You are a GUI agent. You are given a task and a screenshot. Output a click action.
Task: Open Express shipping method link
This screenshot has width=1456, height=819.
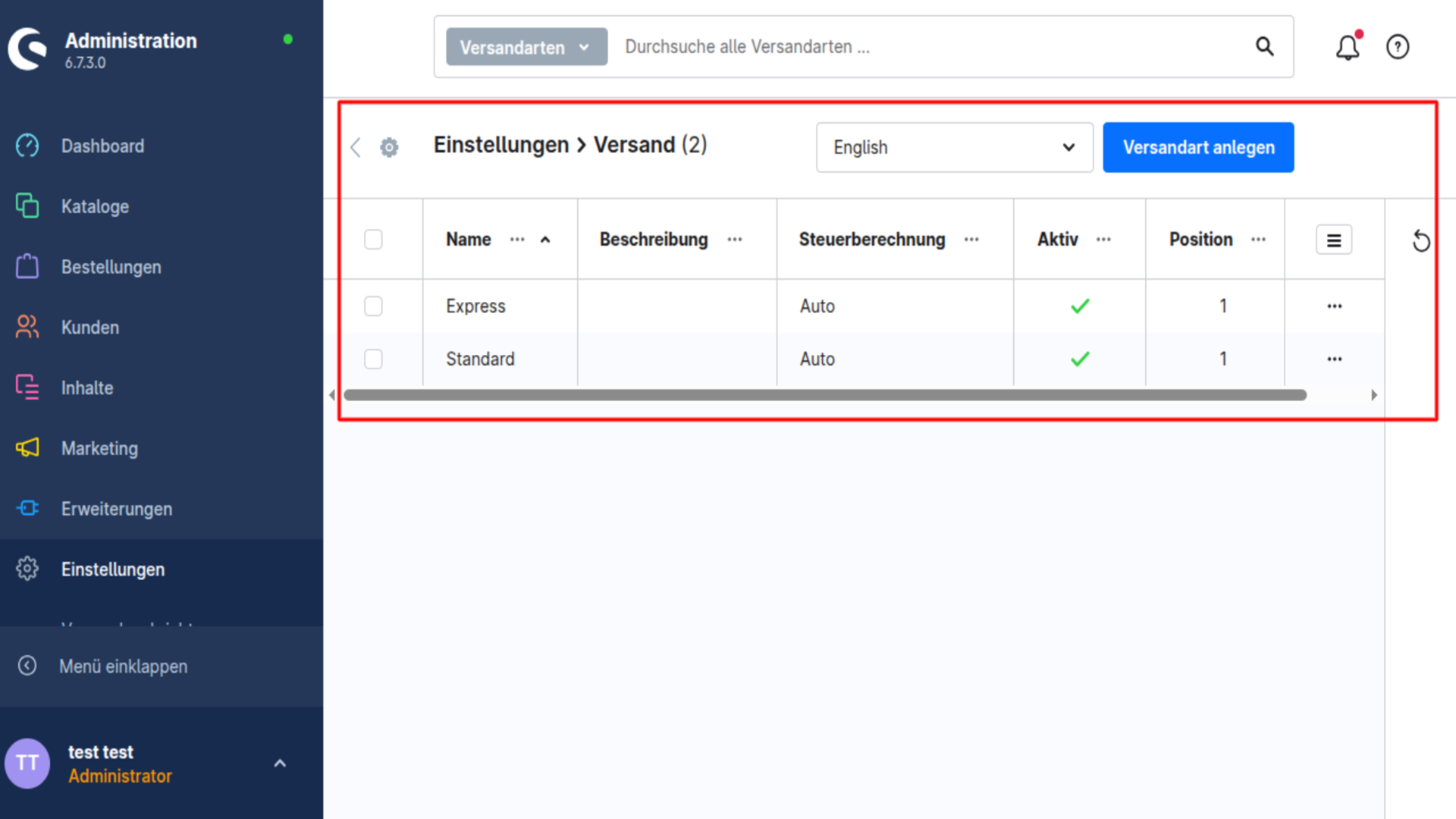(x=475, y=306)
